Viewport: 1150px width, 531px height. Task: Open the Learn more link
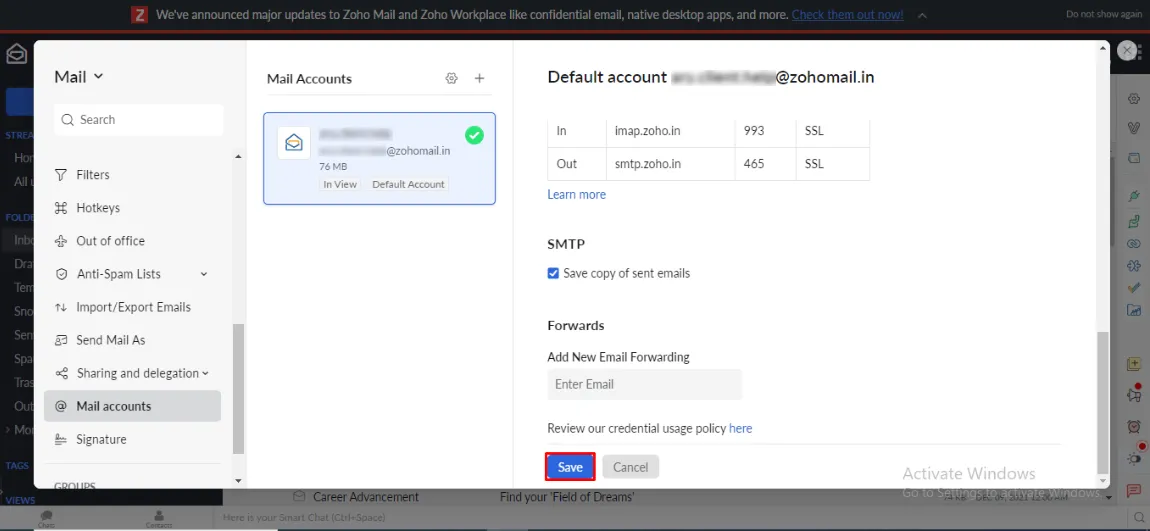(576, 195)
